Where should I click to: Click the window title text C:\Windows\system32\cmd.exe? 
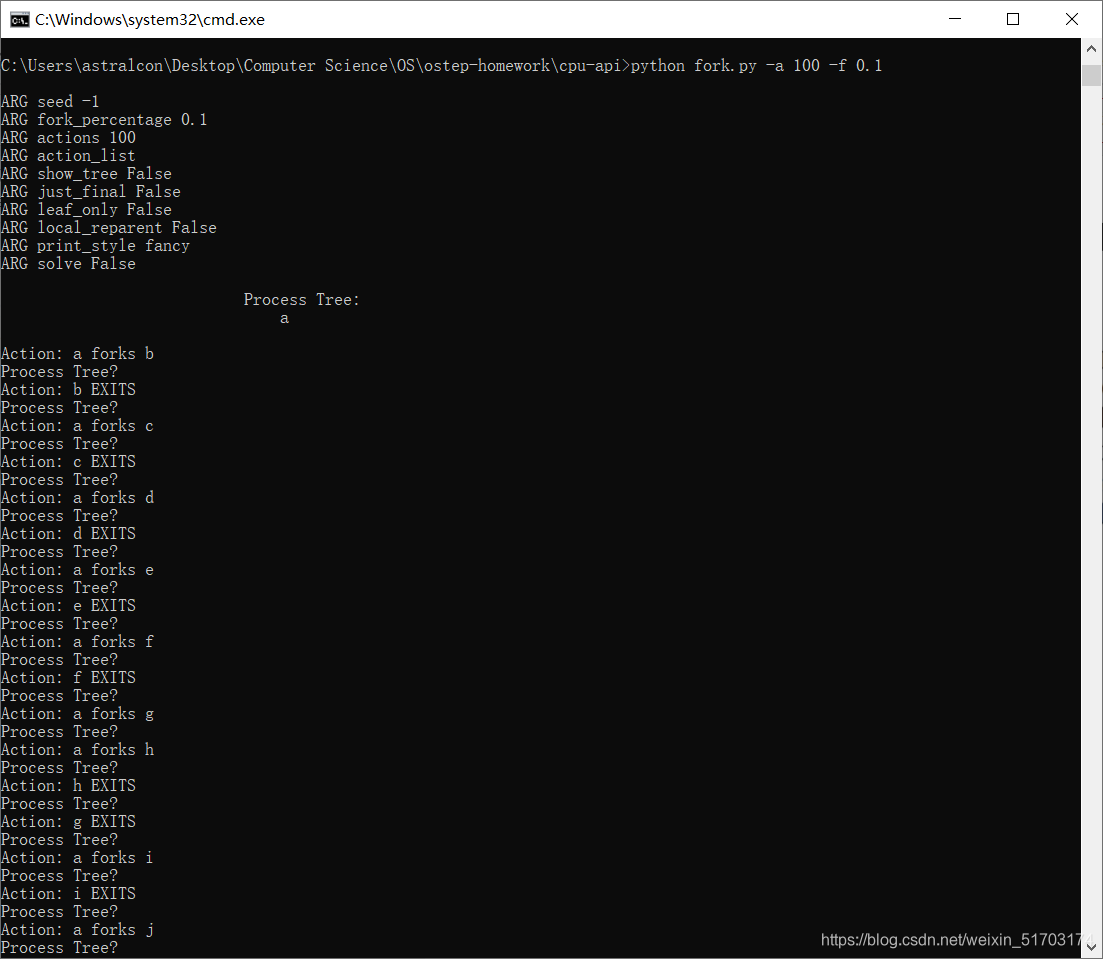(150, 20)
